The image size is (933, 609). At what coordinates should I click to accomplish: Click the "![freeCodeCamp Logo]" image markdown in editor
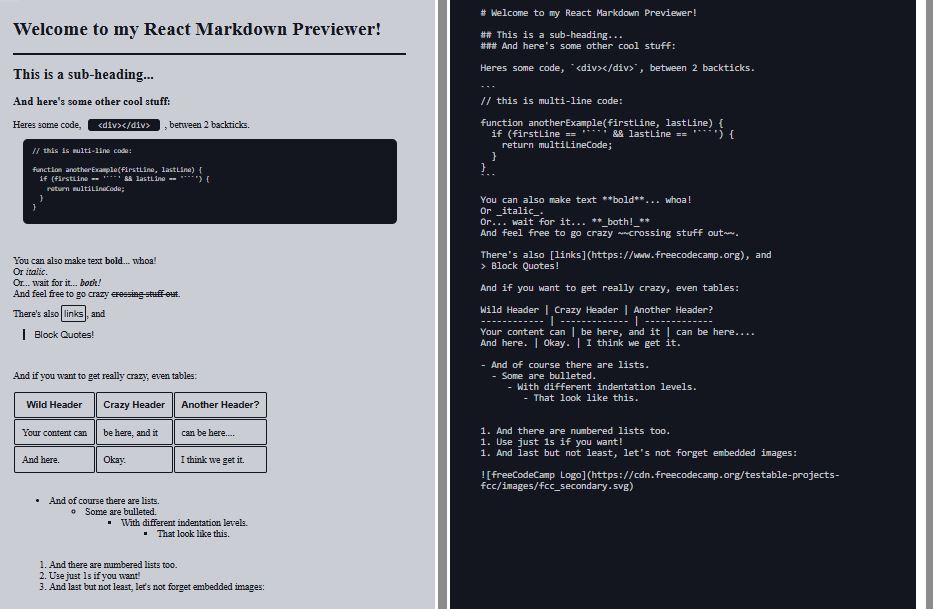tap(660, 480)
